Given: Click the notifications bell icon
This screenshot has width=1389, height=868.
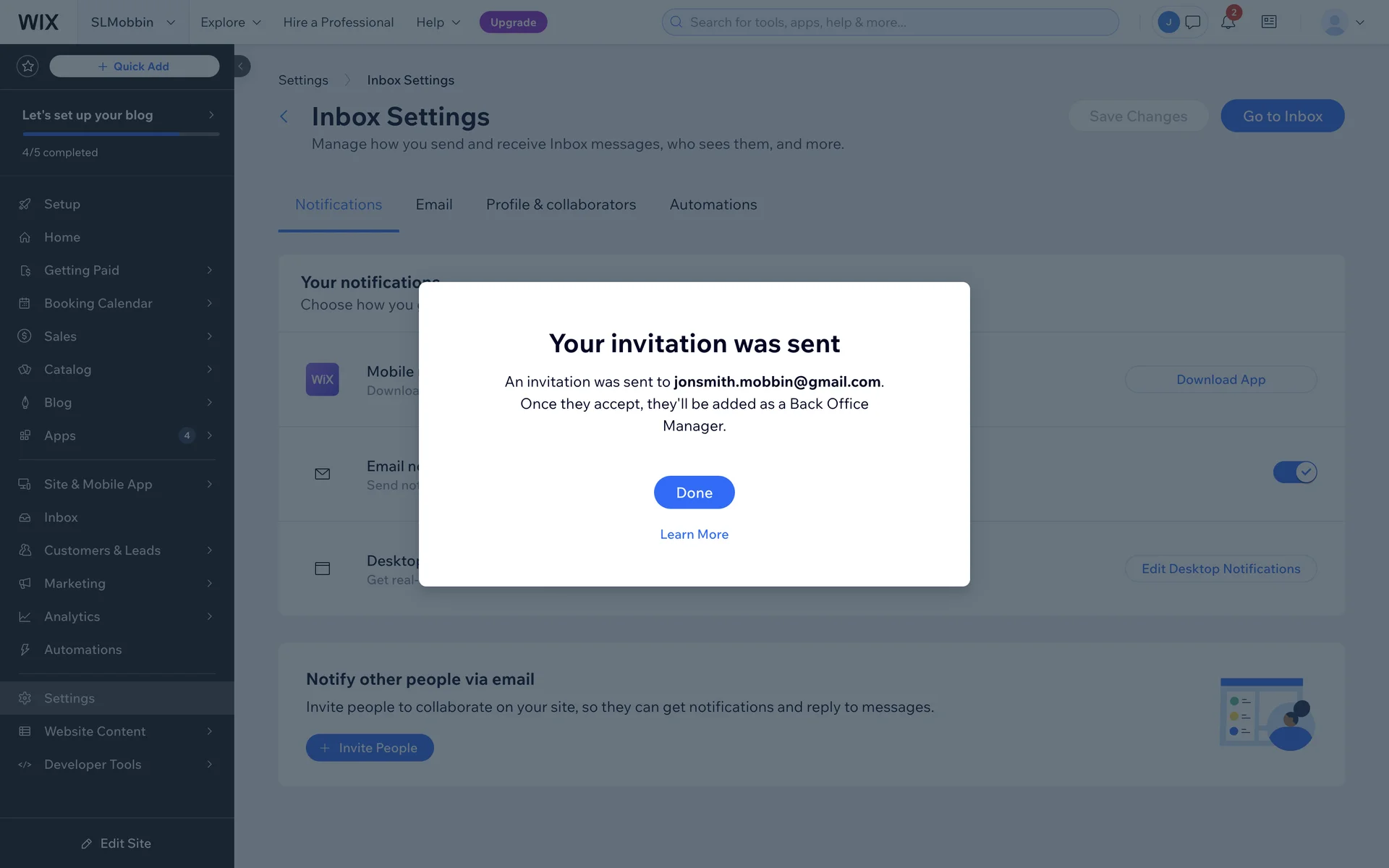Looking at the screenshot, I should (x=1228, y=22).
